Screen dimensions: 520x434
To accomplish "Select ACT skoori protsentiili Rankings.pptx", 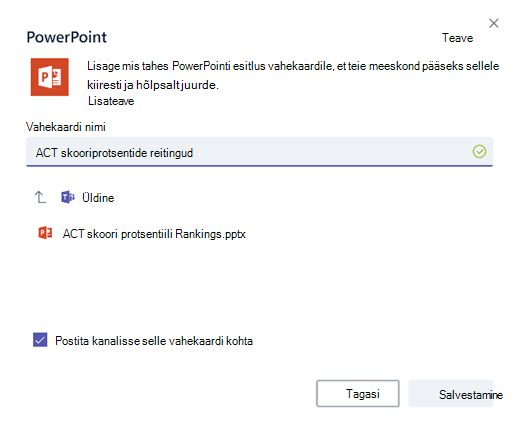I will pos(154,234).
